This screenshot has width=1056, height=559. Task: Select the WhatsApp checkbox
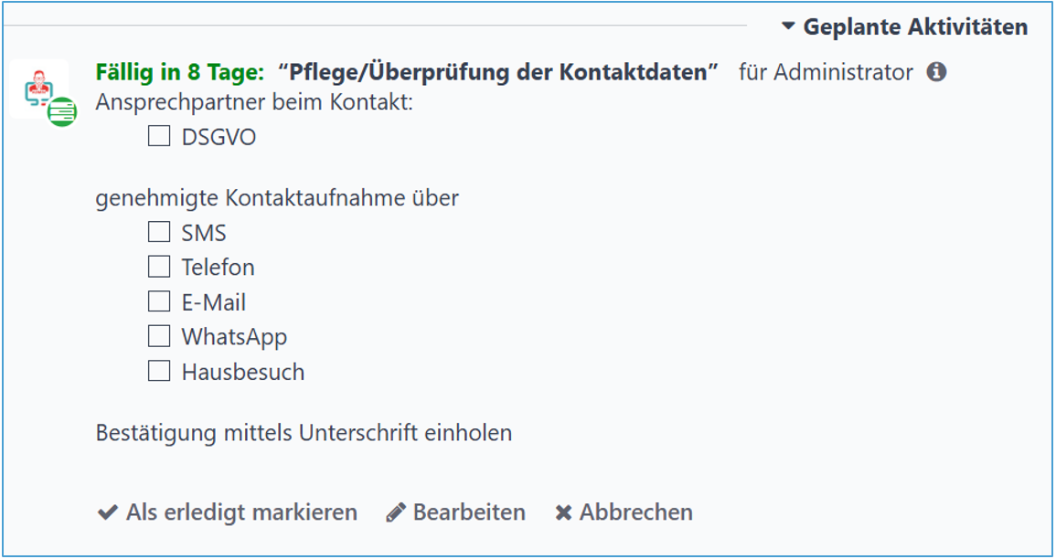(x=159, y=337)
